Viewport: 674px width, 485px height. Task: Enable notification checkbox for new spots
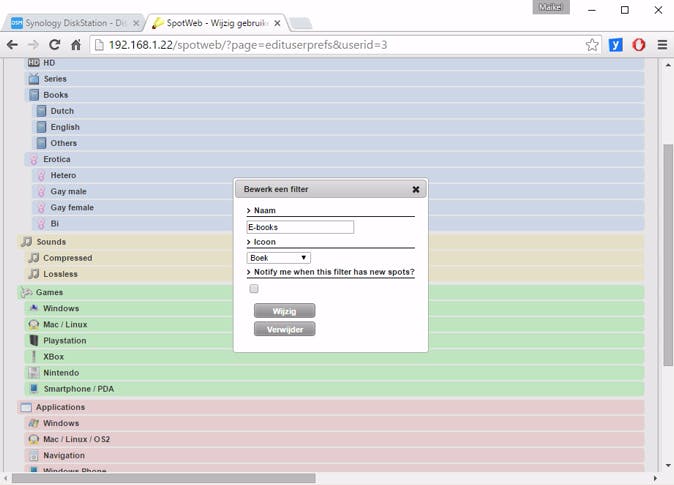254,289
